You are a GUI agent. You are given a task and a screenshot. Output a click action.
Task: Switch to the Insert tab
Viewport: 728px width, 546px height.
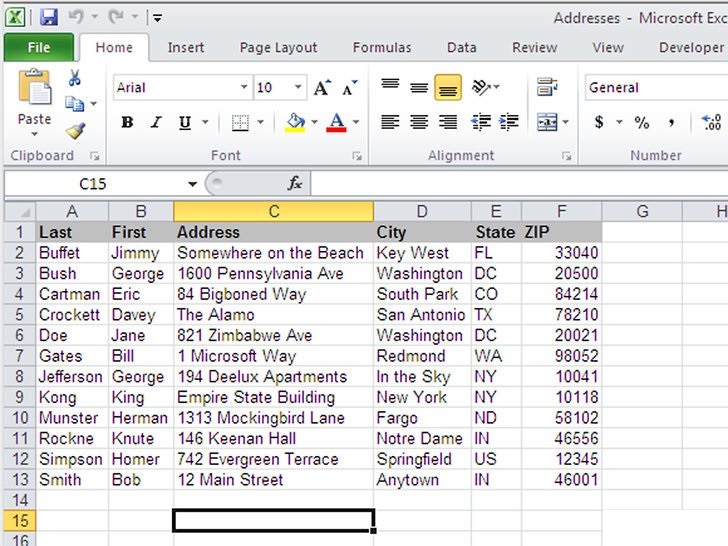pos(186,47)
